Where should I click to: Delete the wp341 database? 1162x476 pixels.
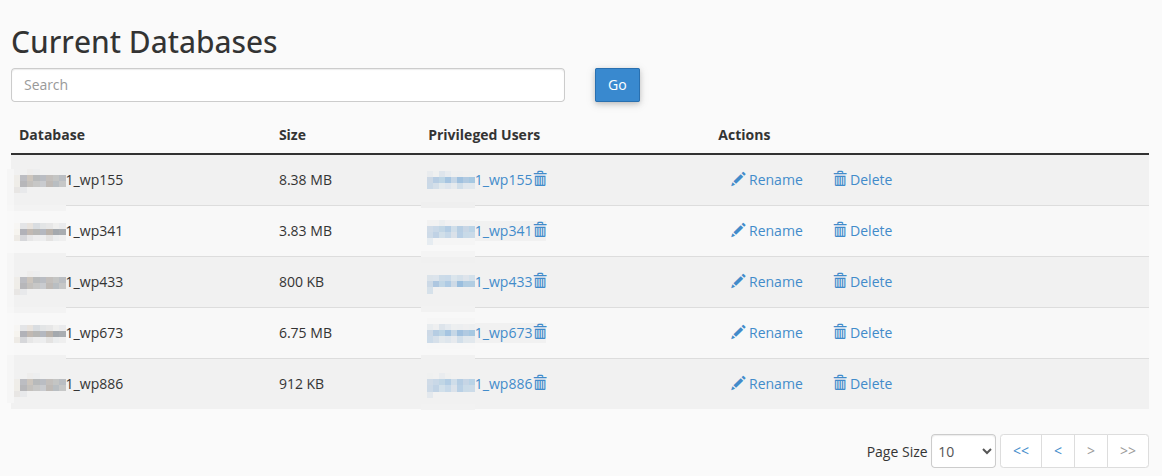pos(863,231)
